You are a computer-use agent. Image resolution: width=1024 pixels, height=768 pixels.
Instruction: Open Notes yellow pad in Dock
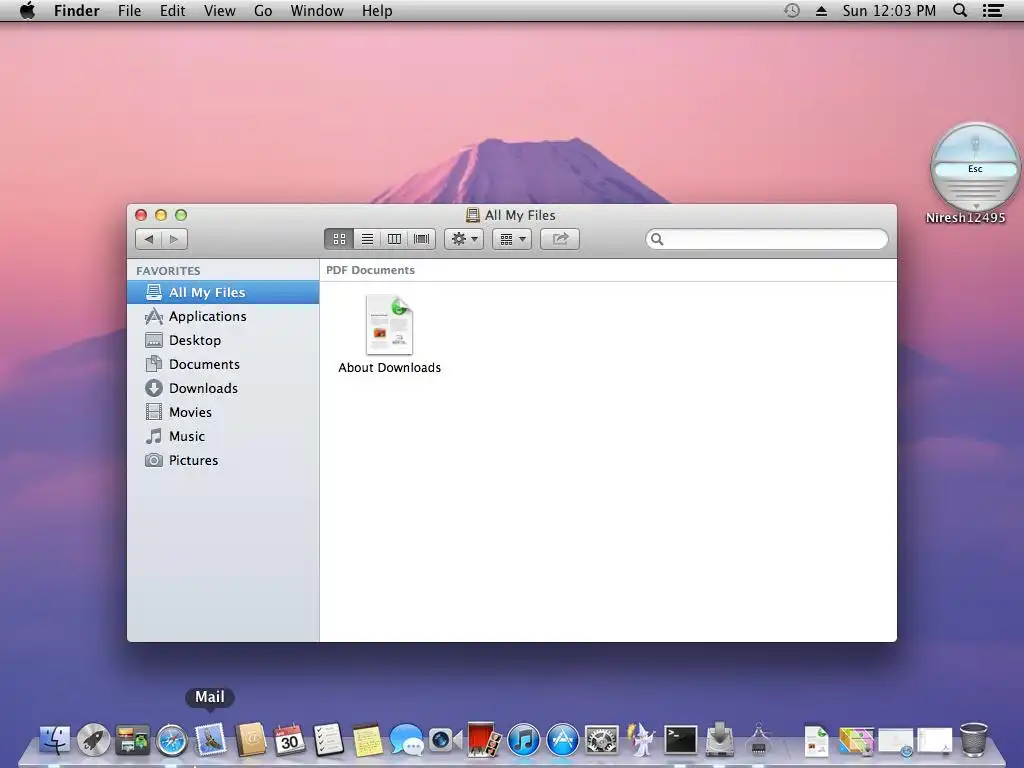[x=367, y=741]
